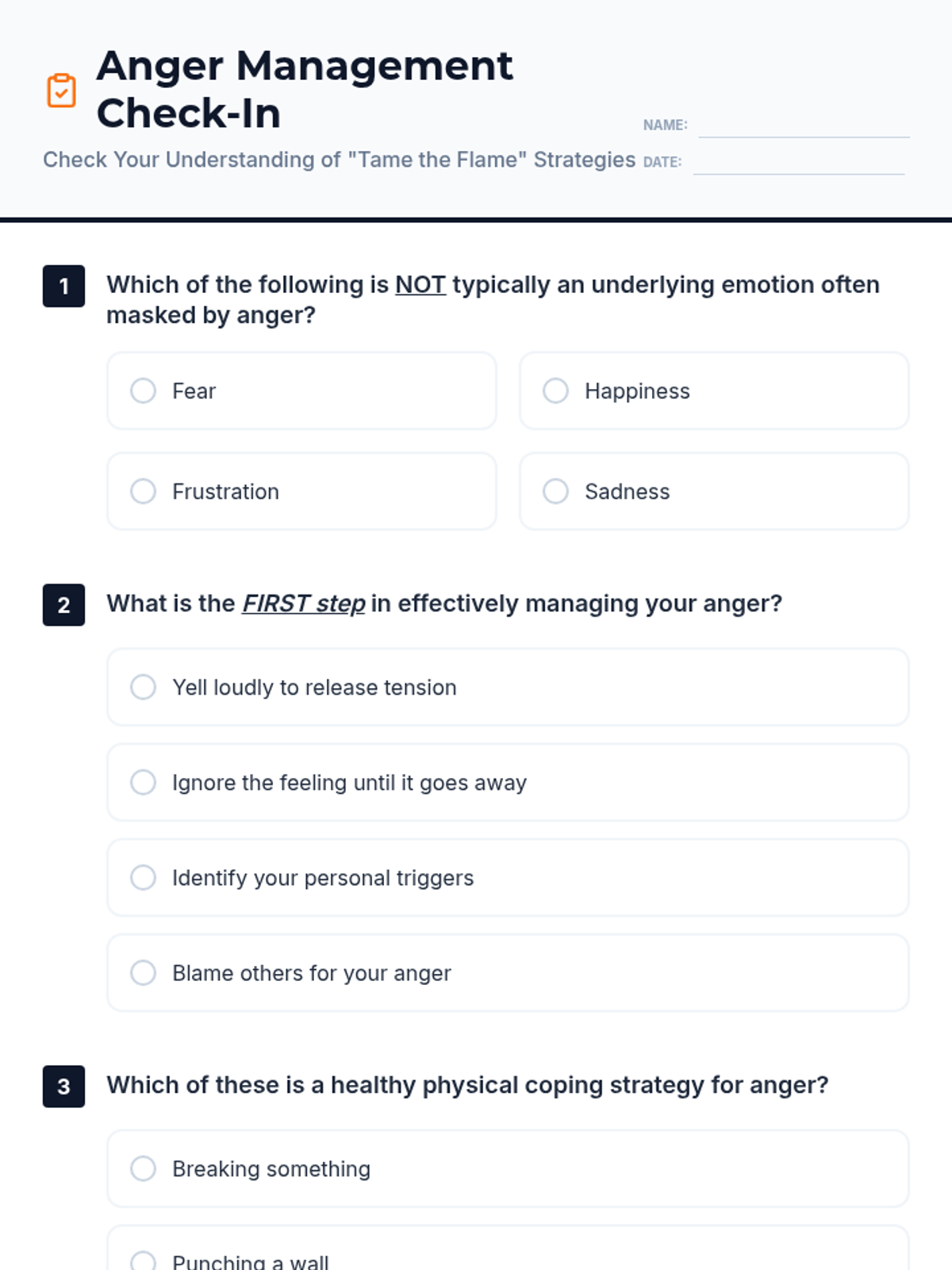Pick the 'Punching a wall' option

point(144,1260)
